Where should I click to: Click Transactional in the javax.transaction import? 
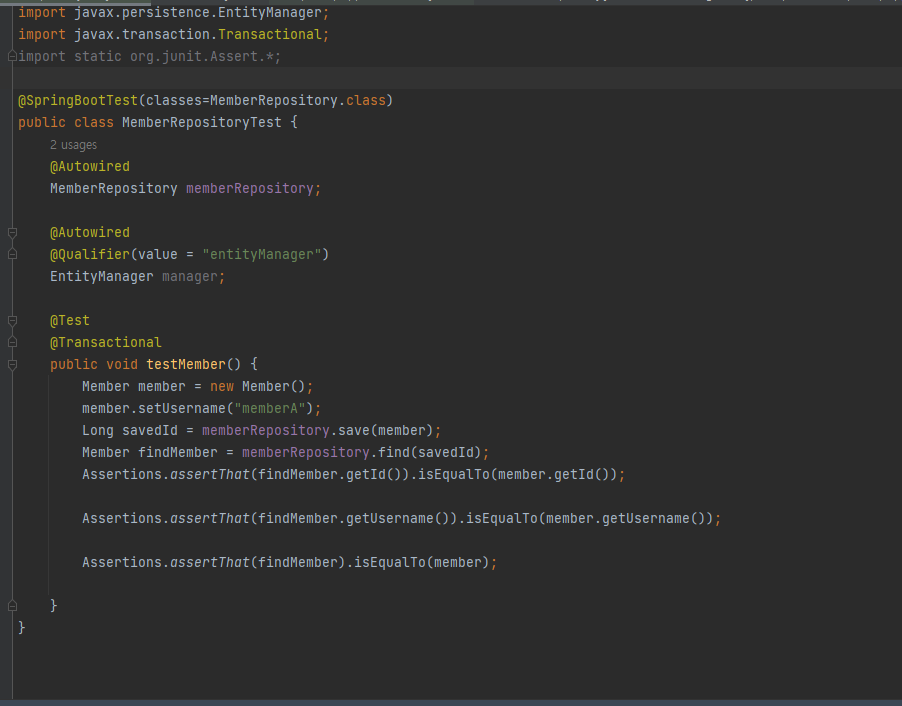(x=269, y=35)
